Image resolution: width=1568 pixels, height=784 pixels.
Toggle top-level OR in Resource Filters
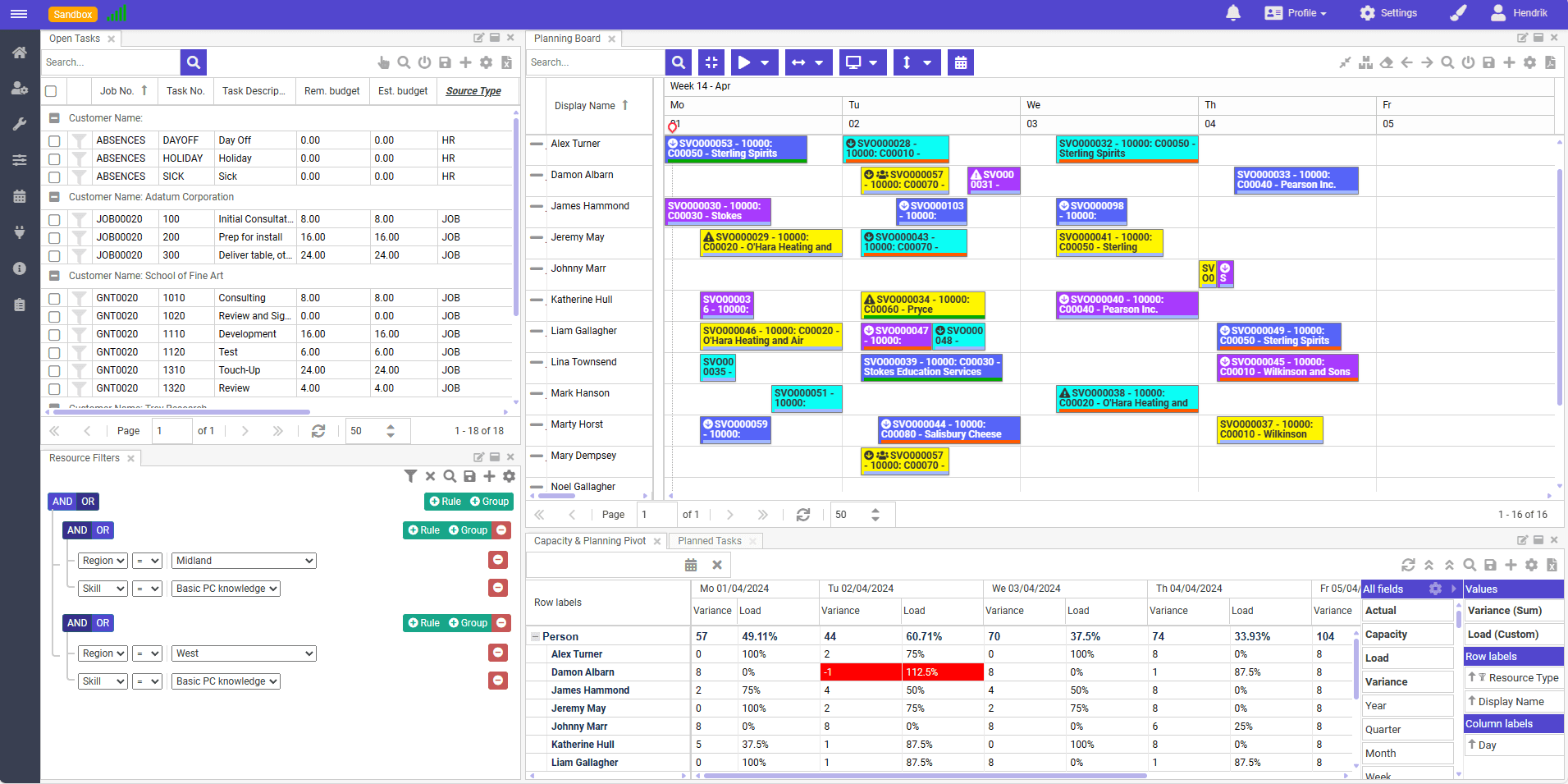tap(88, 502)
